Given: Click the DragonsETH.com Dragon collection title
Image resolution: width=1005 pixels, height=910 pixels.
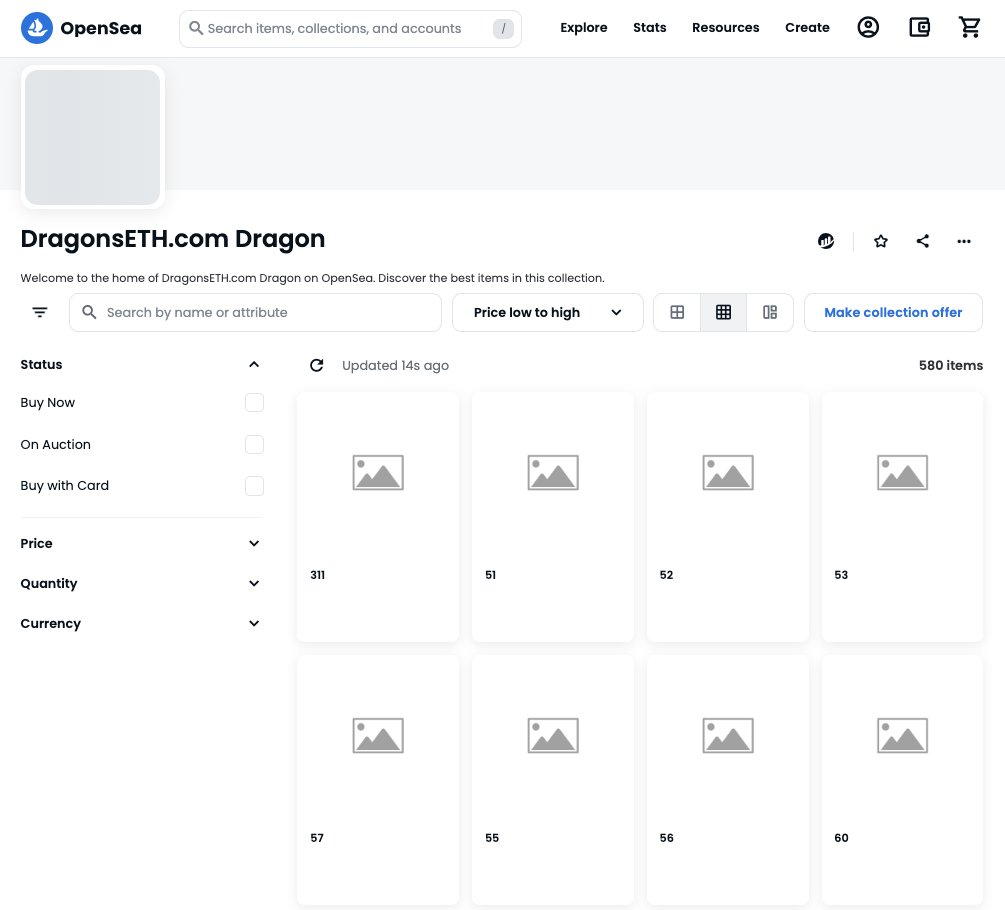Looking at the screenshot, I should point(172,238).
